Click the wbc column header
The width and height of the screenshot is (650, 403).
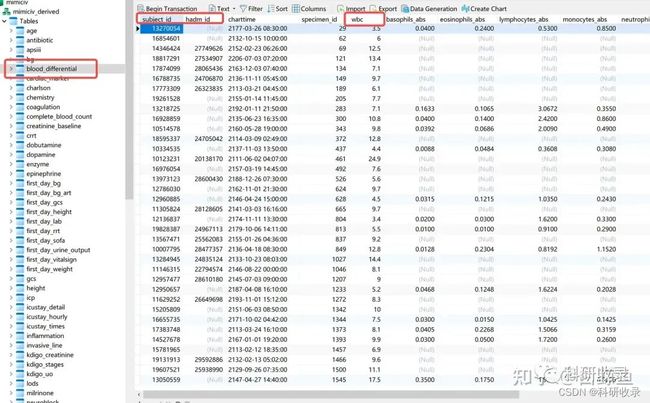click(x=357, y=19)
